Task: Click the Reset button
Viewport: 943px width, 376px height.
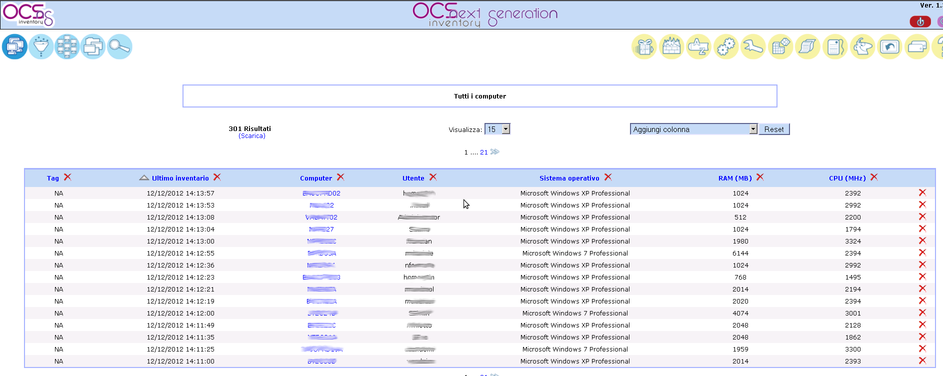Action: pyautogui.click(x=774, y=129)
